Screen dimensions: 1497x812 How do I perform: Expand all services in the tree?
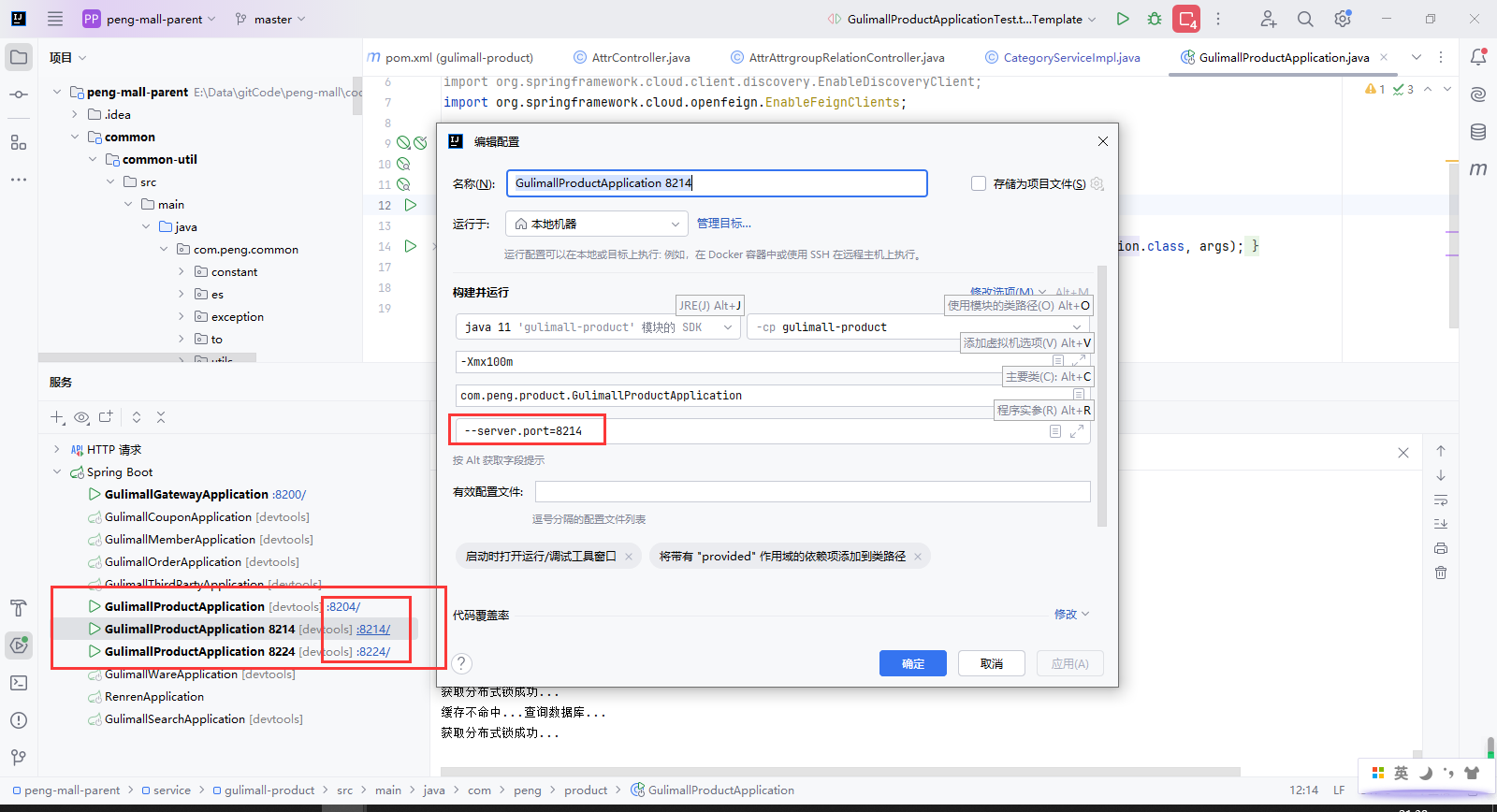tap(137, 417)
